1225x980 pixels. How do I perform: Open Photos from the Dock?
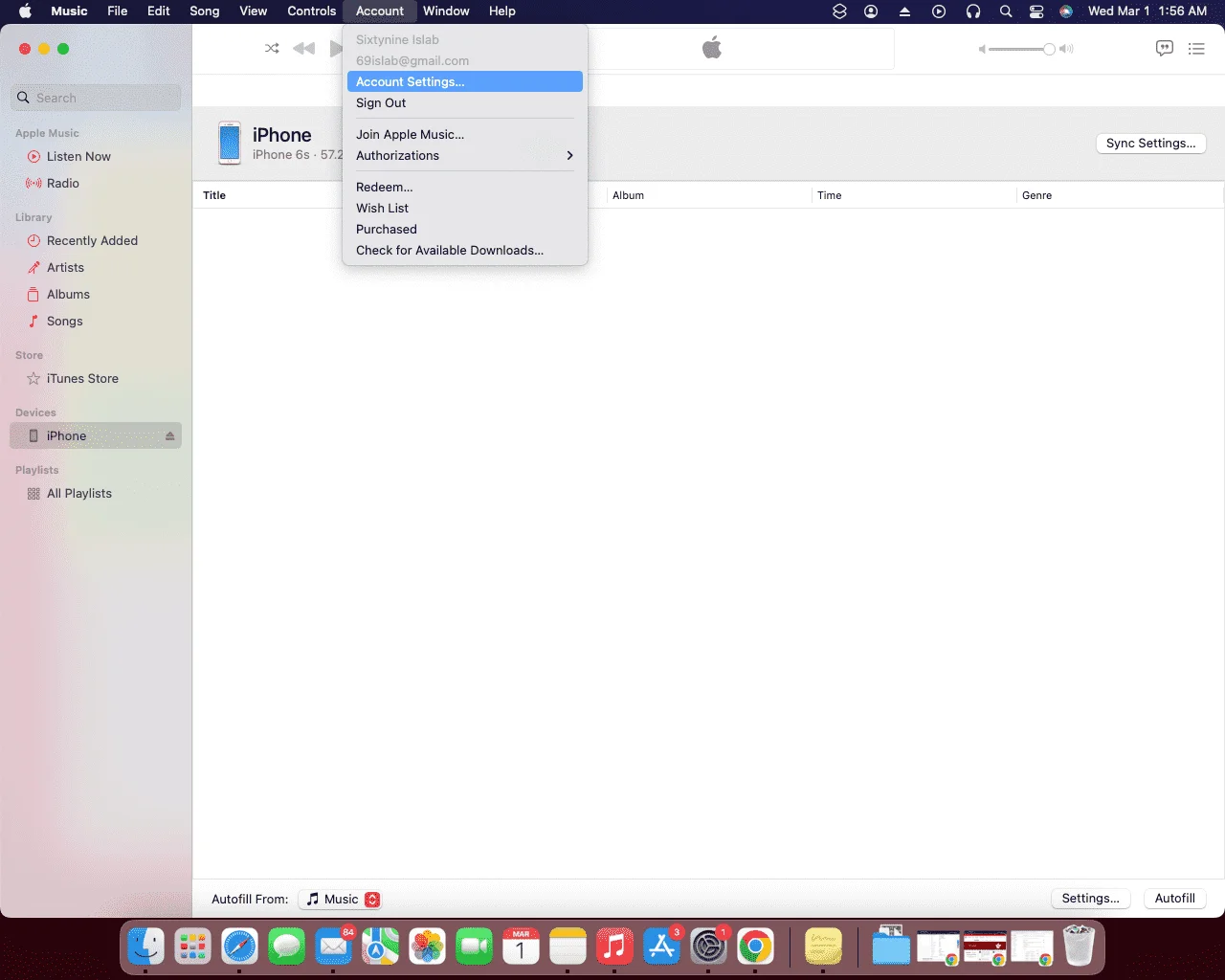[x=427, y=947]
